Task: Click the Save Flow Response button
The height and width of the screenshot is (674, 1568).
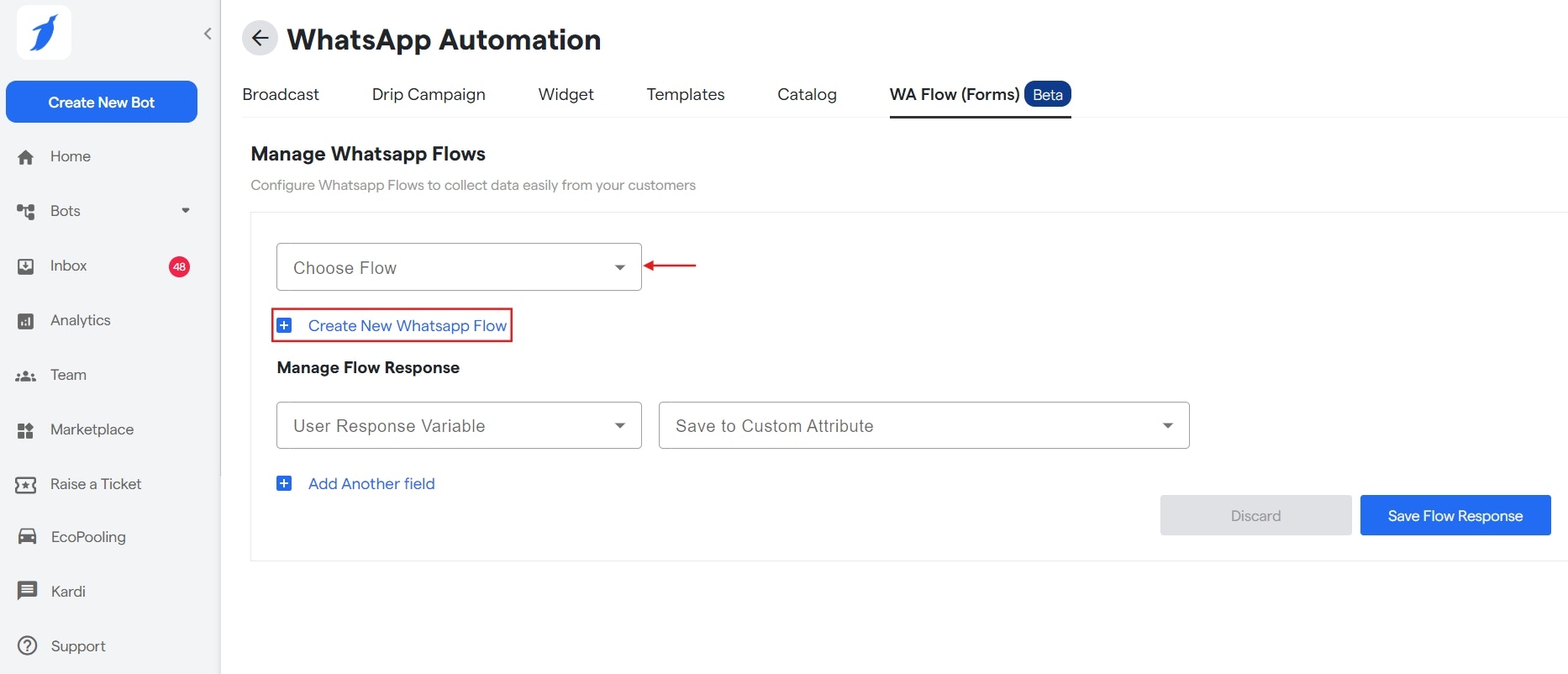Action: click(1455, 515)
